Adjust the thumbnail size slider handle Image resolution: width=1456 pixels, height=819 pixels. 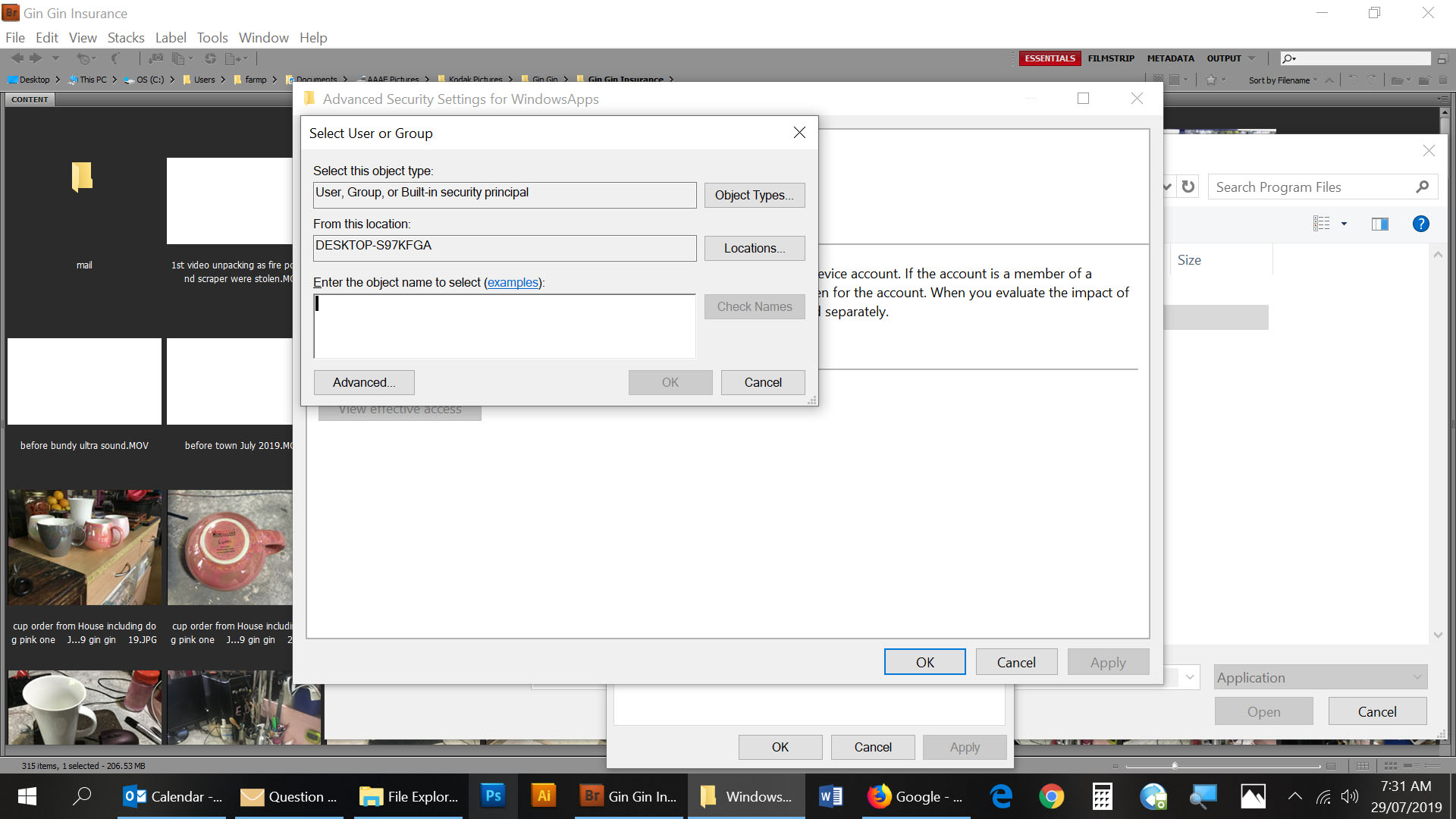(x=1175, y=765)
